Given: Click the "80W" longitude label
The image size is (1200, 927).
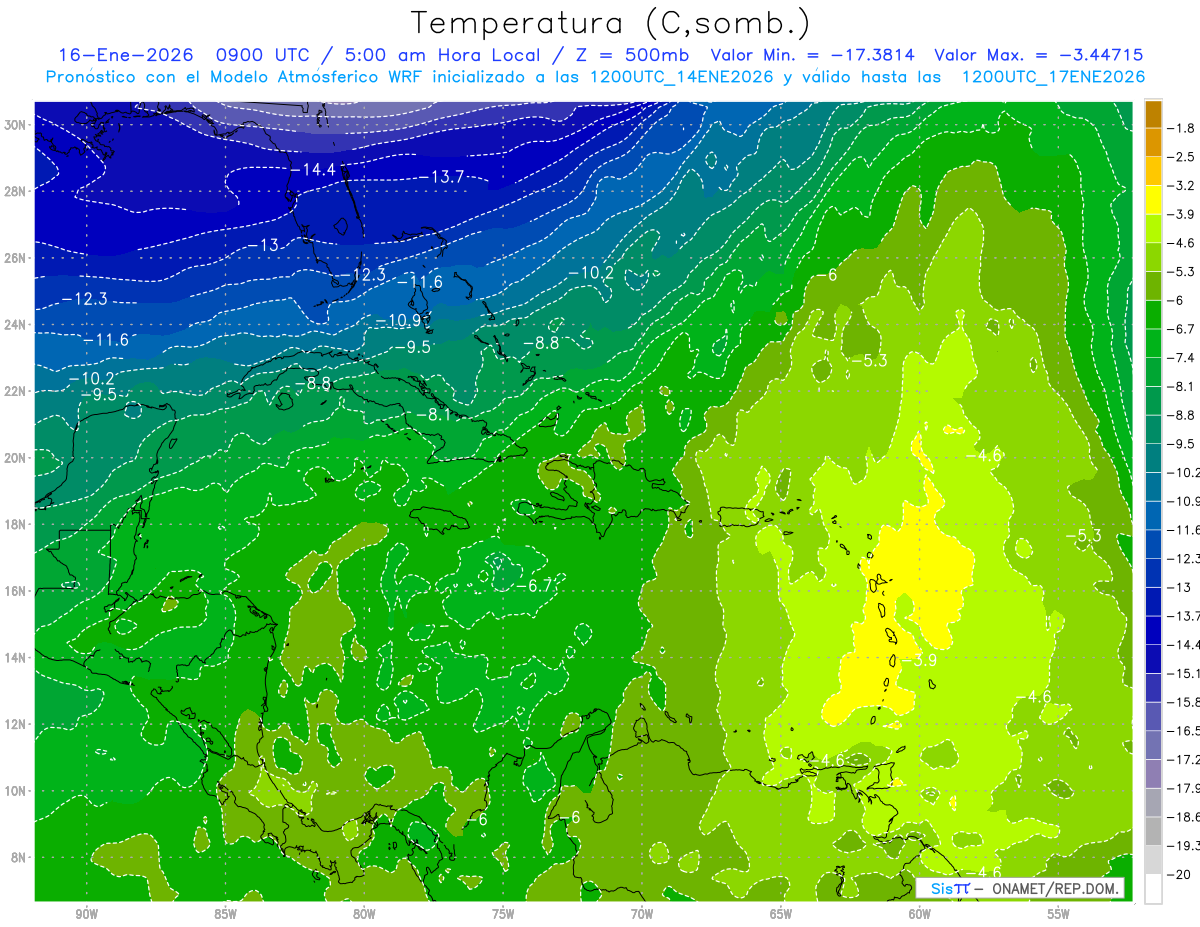Looking at the screenshot, I should pos(364,914).
